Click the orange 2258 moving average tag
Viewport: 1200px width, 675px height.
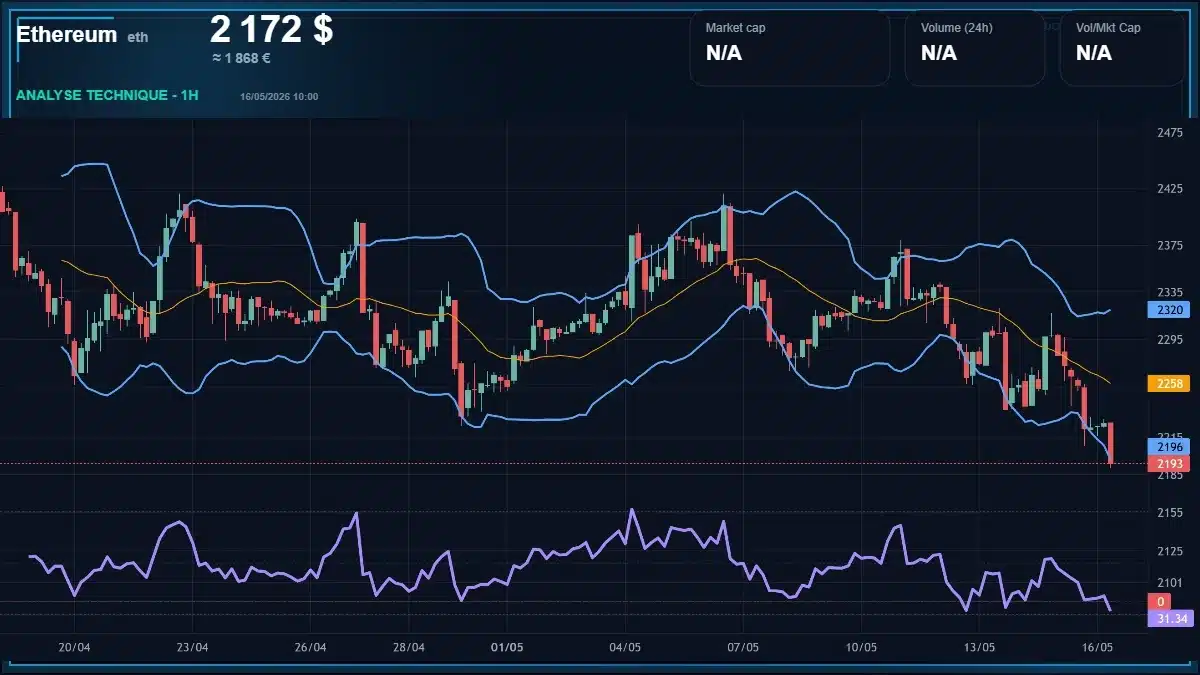[x=1168, y=383]
